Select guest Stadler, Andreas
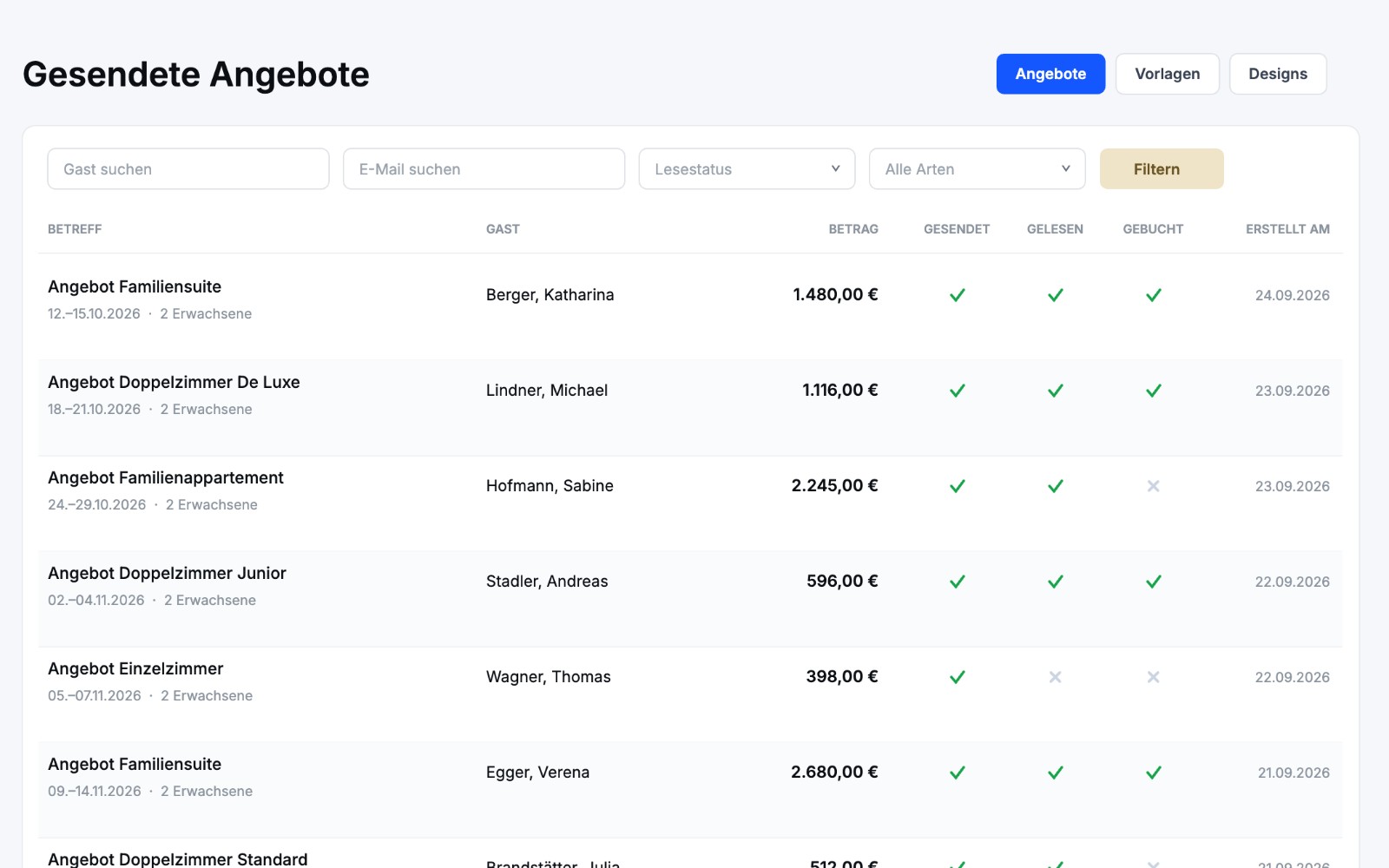Screen dimensions: 1389x868 tap(547, 582)
